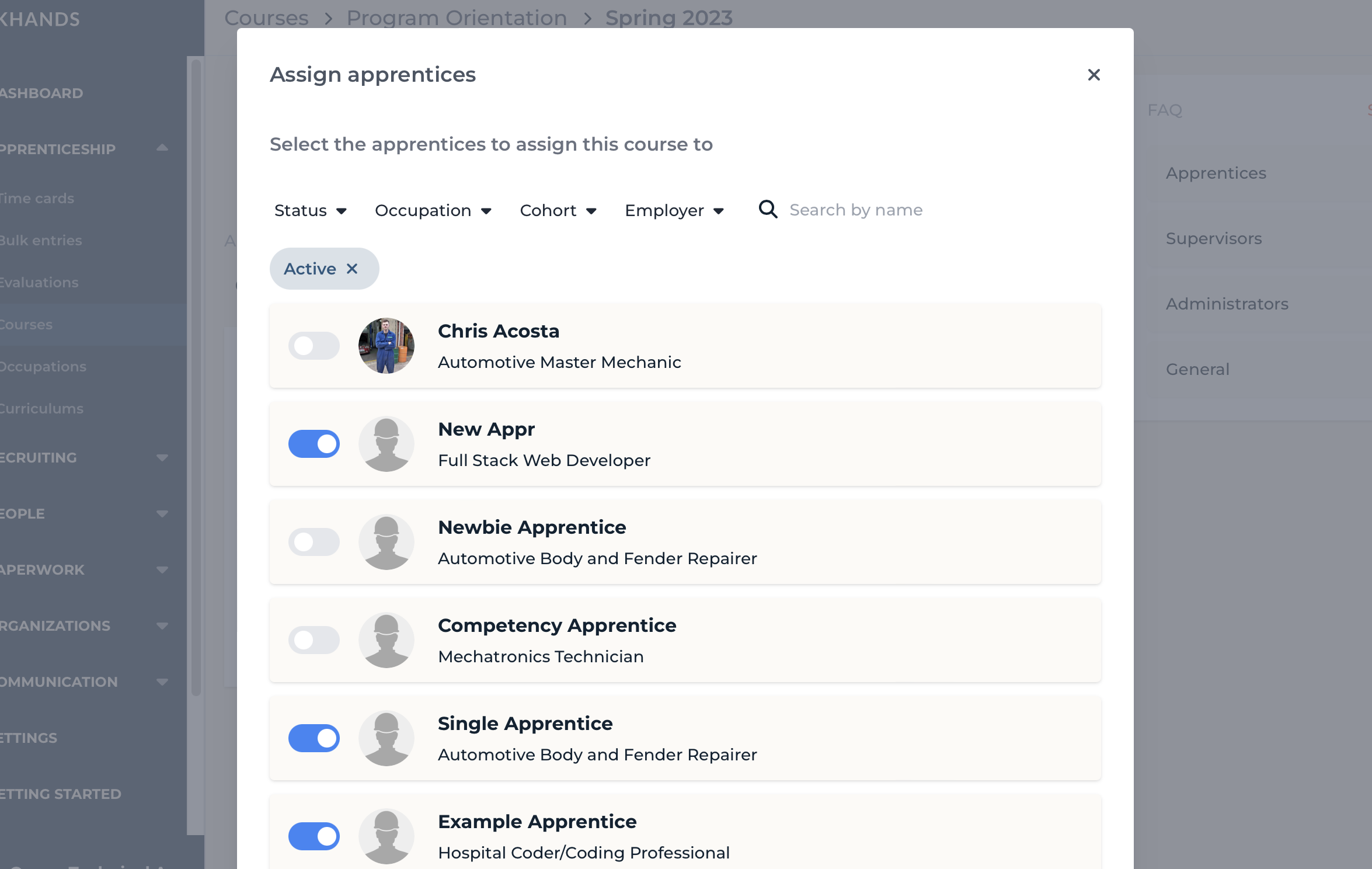Open the Employer filter dropdown
The height and width of the screenshot is (869, 1372).
(x=674, y=210)
